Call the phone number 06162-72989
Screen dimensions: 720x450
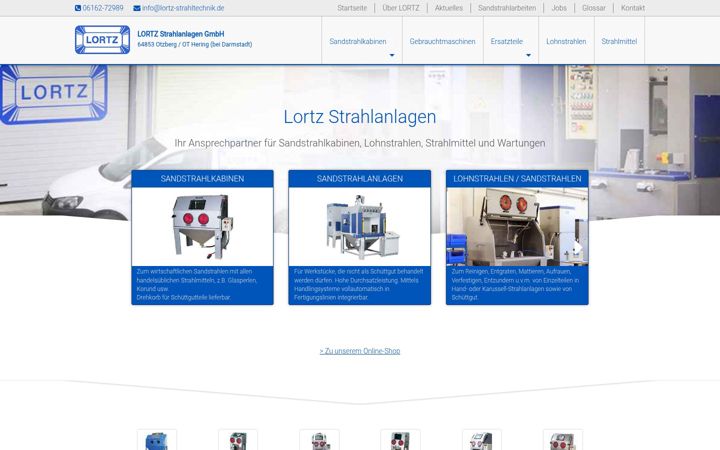[x=103, y=8]
